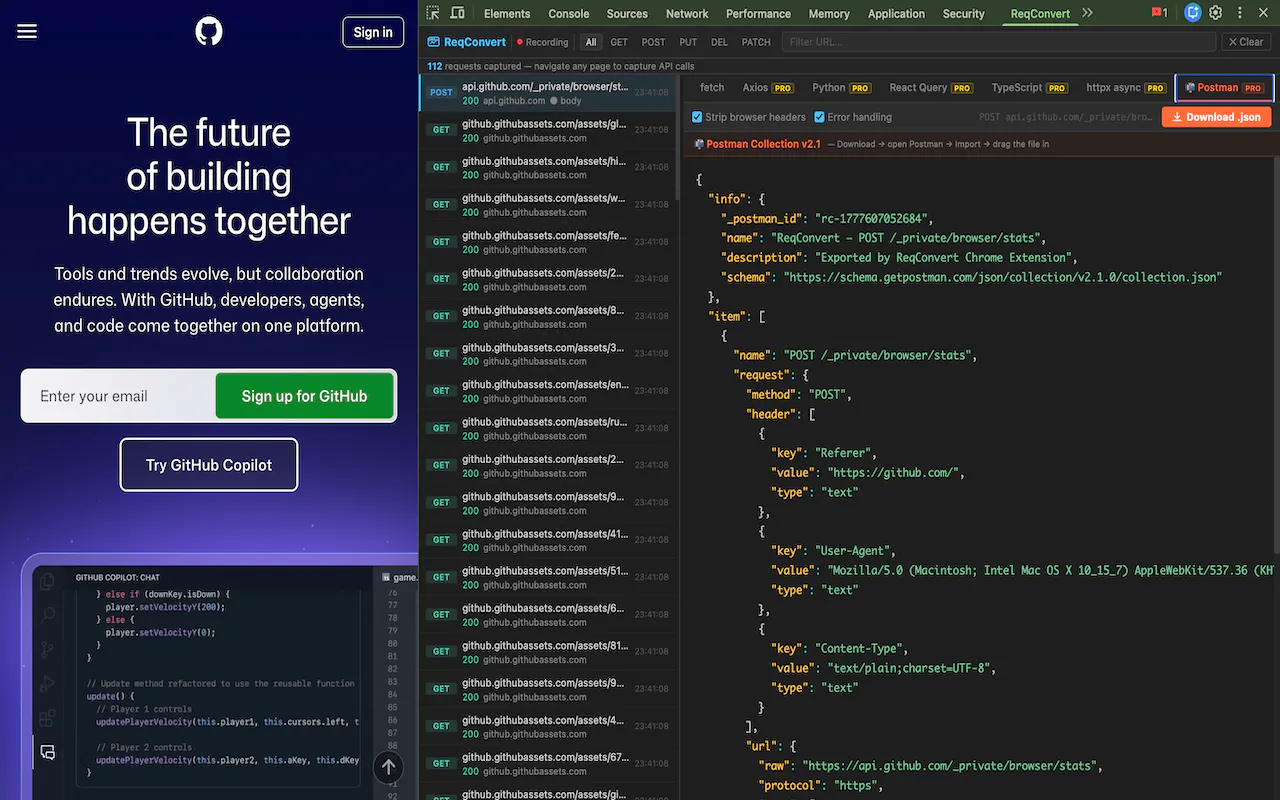The width and height of the screenshot is (1280, 800).
Task: Toggle the red Recording indicator
Action: click(x=543, y=42)
